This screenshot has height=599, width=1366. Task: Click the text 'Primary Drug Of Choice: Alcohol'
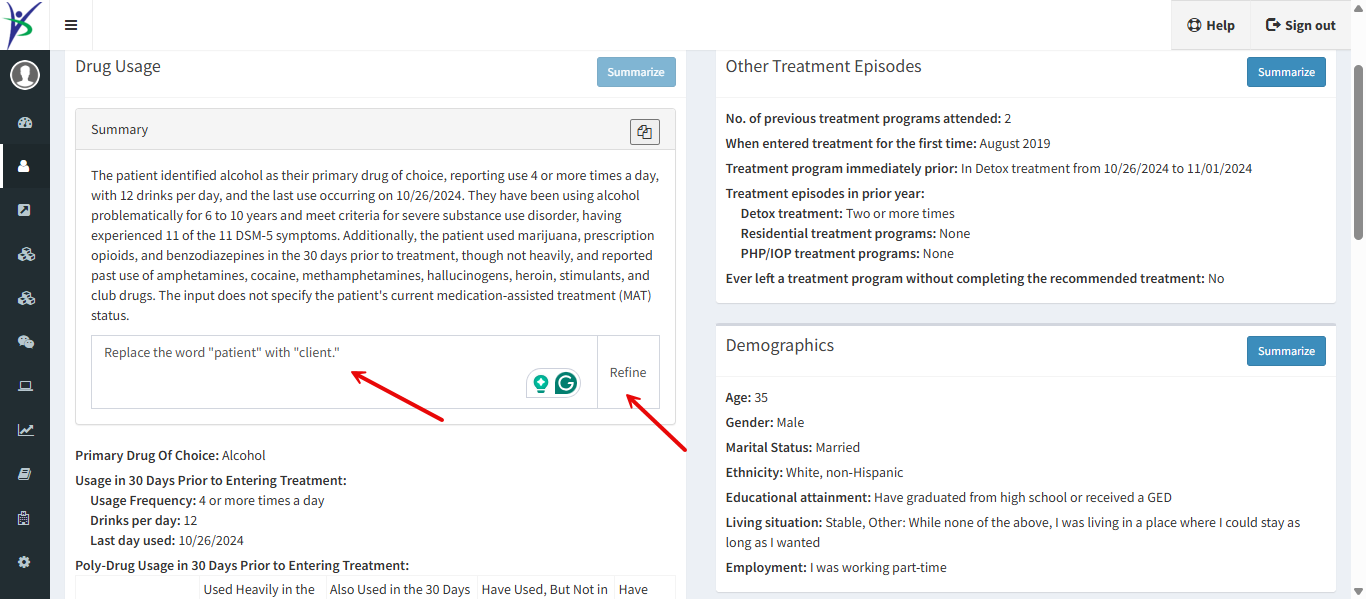170,456
